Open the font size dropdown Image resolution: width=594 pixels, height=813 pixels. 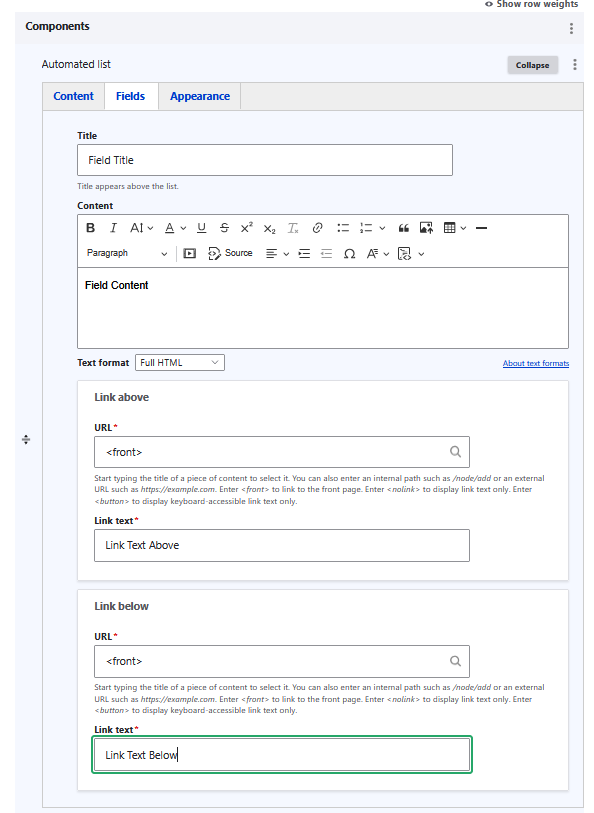(x=142, y=228)
